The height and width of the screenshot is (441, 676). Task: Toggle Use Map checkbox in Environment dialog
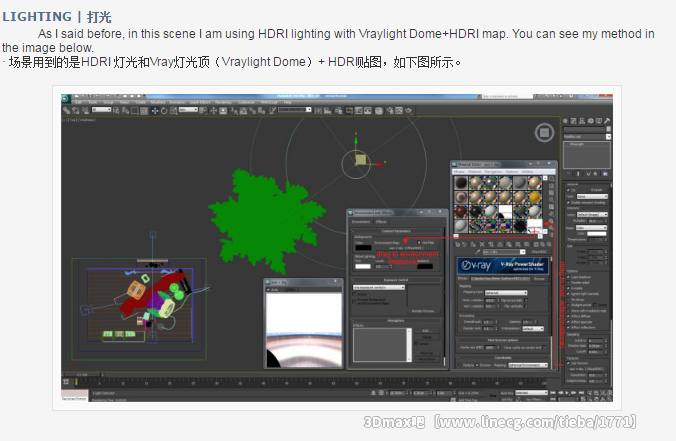(x=419, y=242)
